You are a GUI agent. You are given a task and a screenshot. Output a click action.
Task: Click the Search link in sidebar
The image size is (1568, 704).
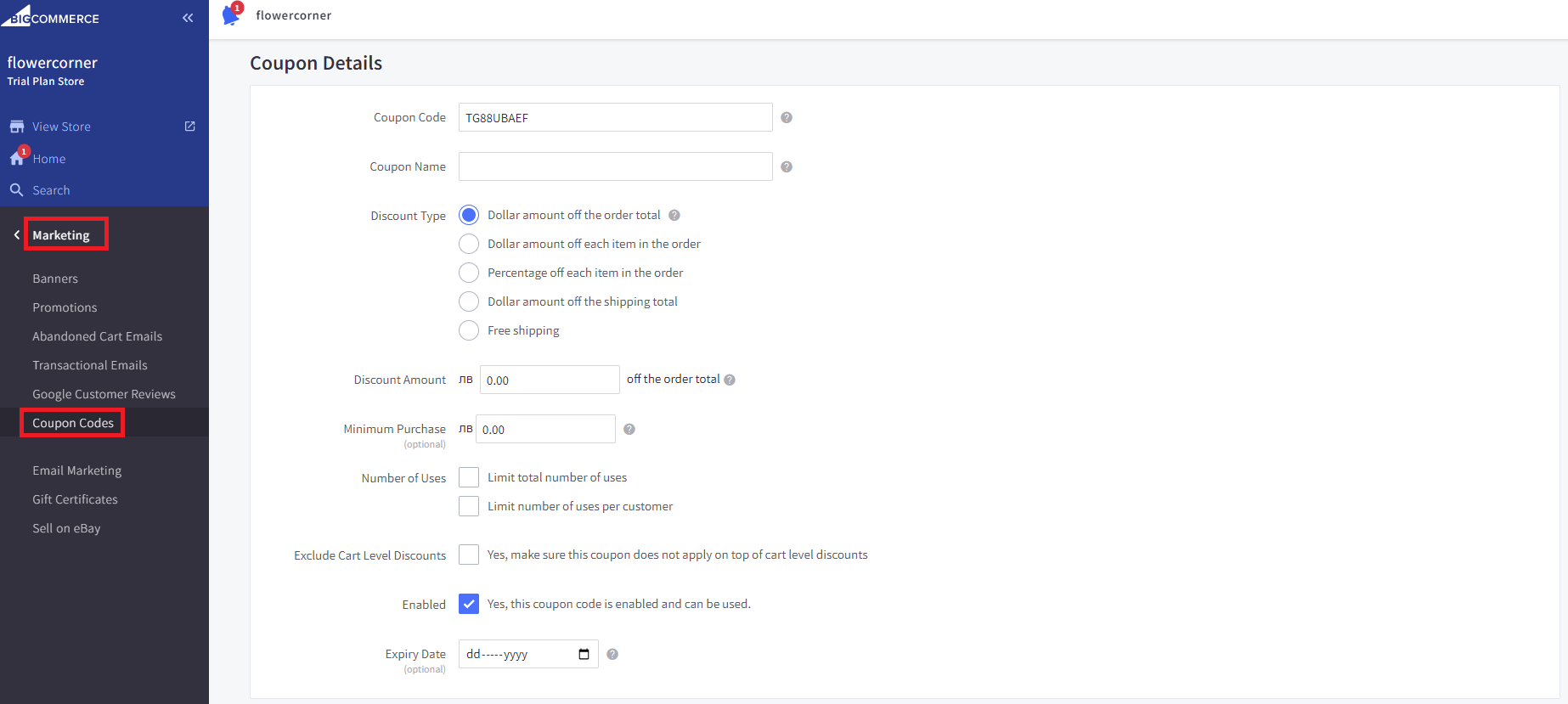51,190
